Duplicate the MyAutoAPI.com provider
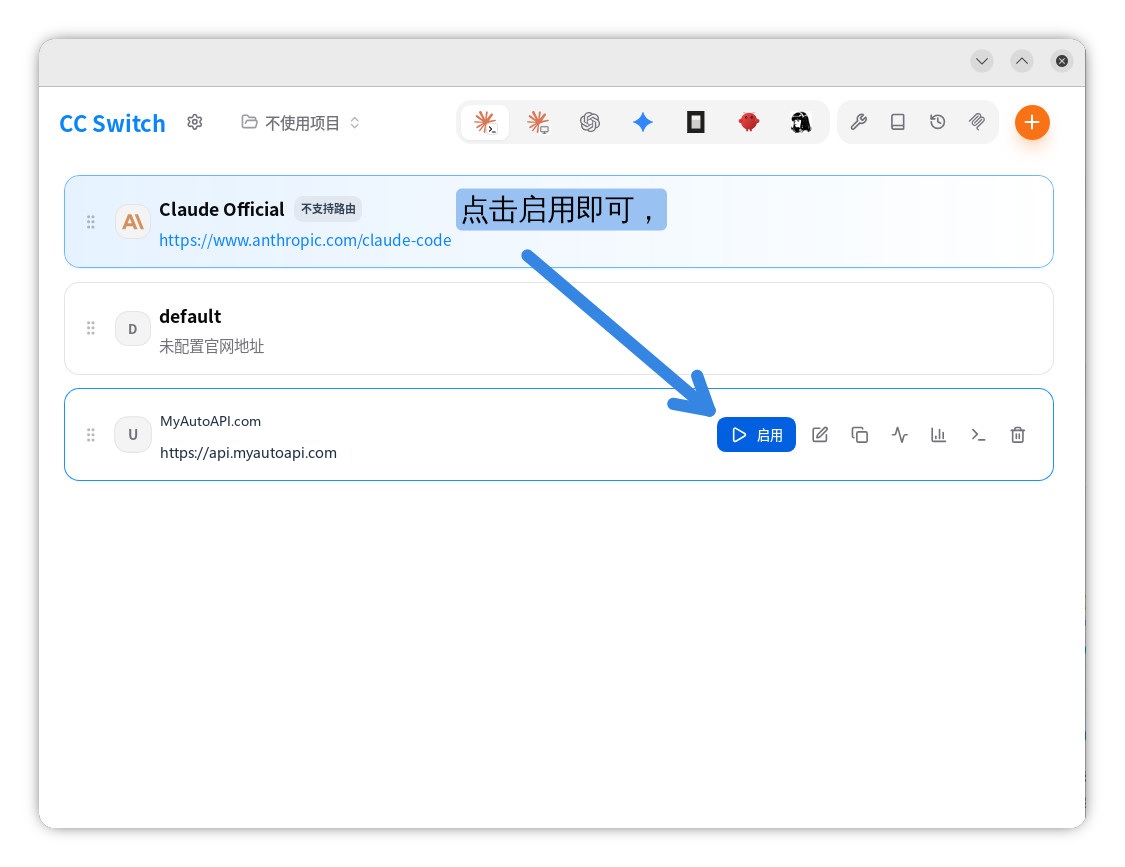Viewport: 1125px width, 867px height. (860, 435)
